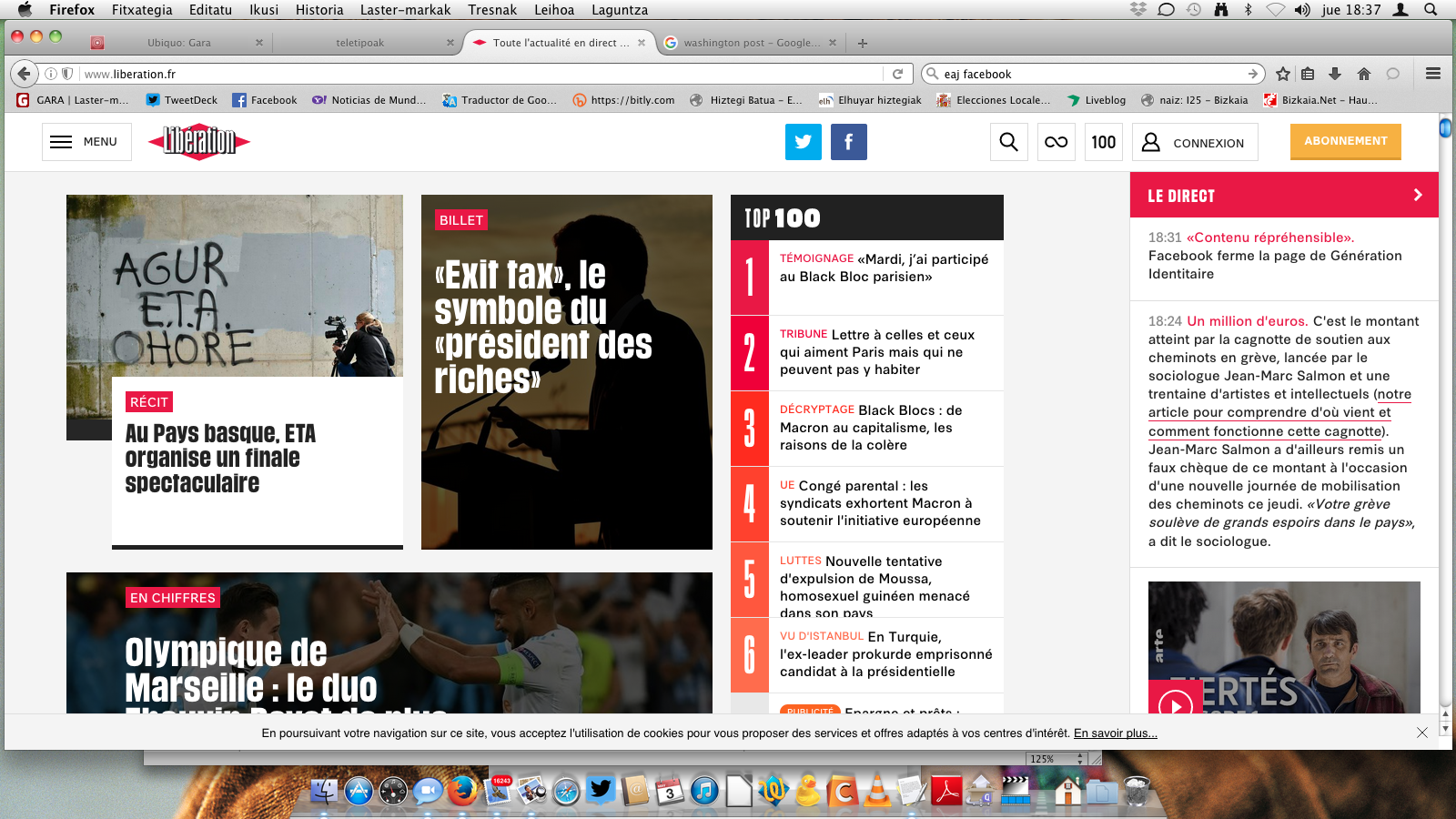Screen dimensions: 1456x819
Task: Open Libération's Facebook page icon
Action: click(x=848, y=142)
